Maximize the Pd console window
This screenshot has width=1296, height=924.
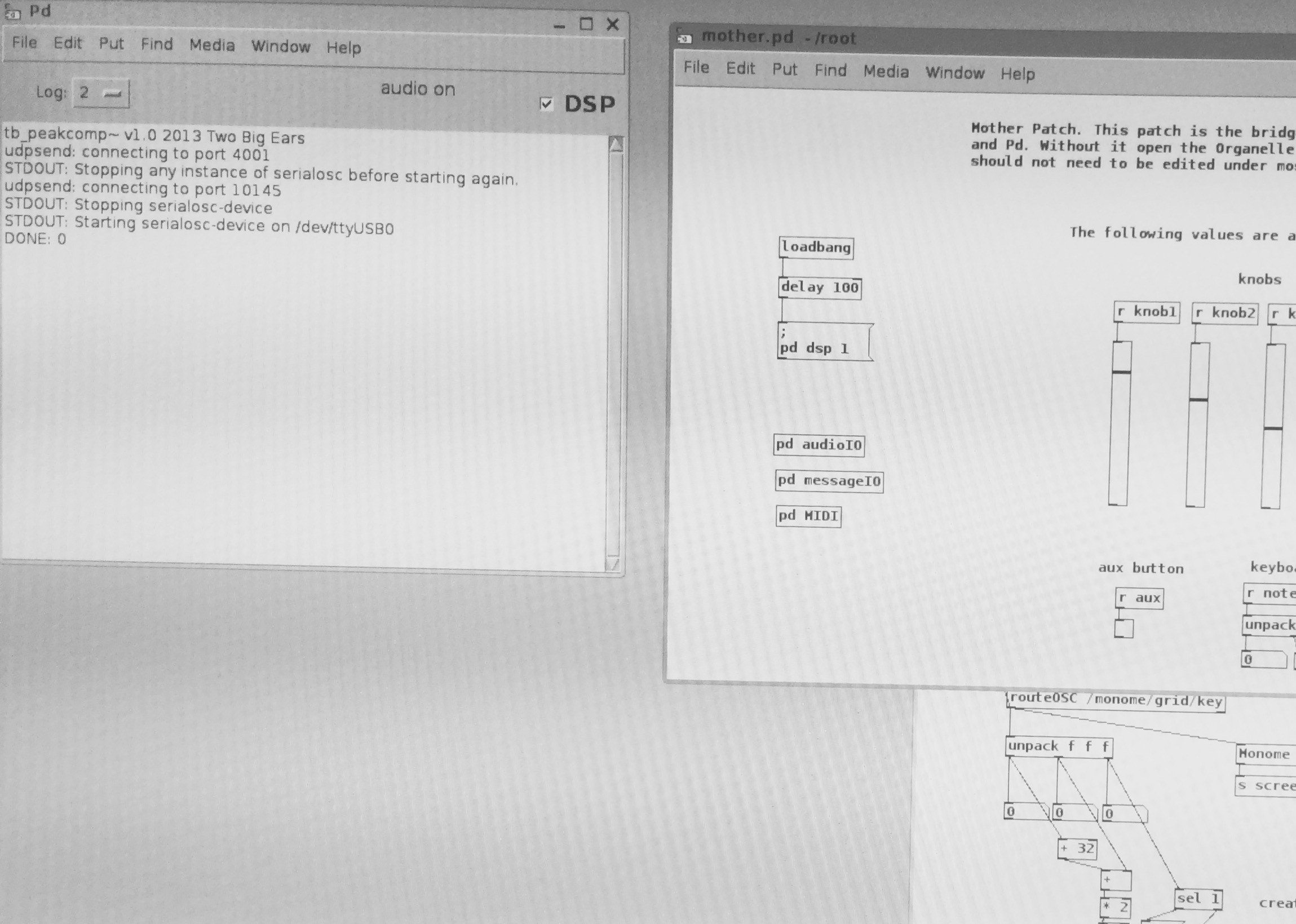coord(587,24)
